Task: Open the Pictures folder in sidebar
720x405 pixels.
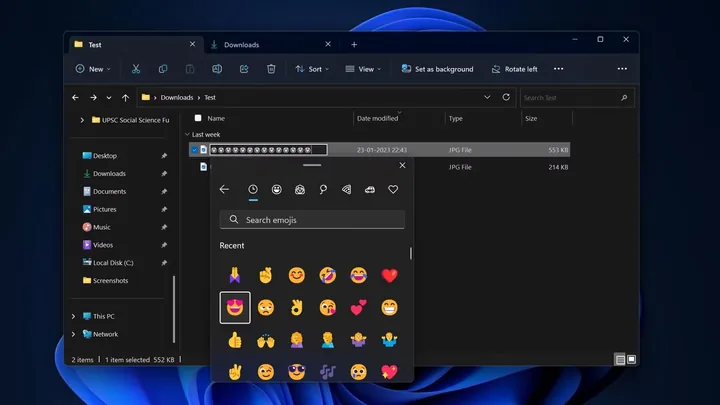Action: pos(105,209)
